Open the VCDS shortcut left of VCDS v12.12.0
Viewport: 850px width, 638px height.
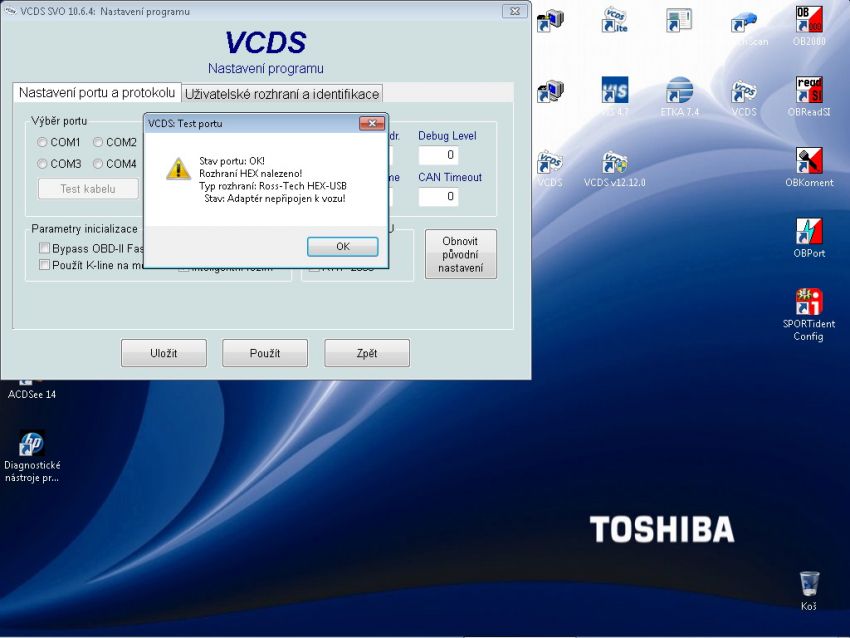coord(550,168)
